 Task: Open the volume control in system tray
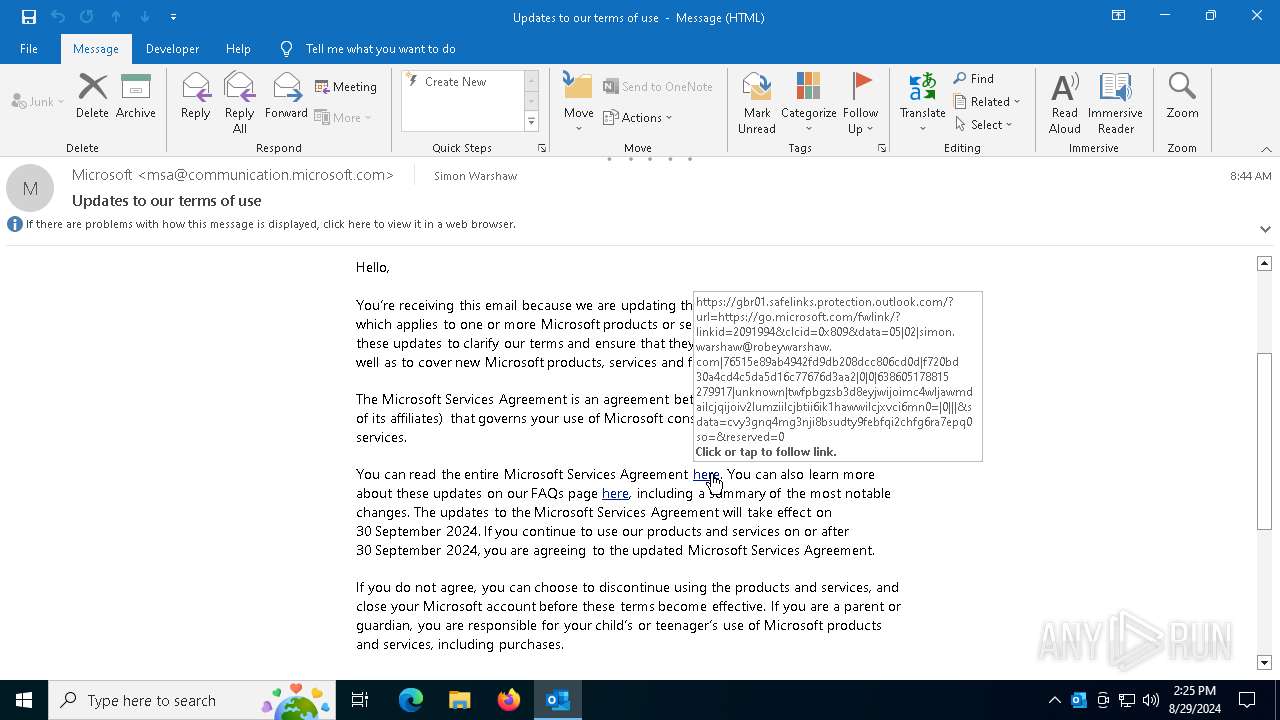[x=1151, y=700]
